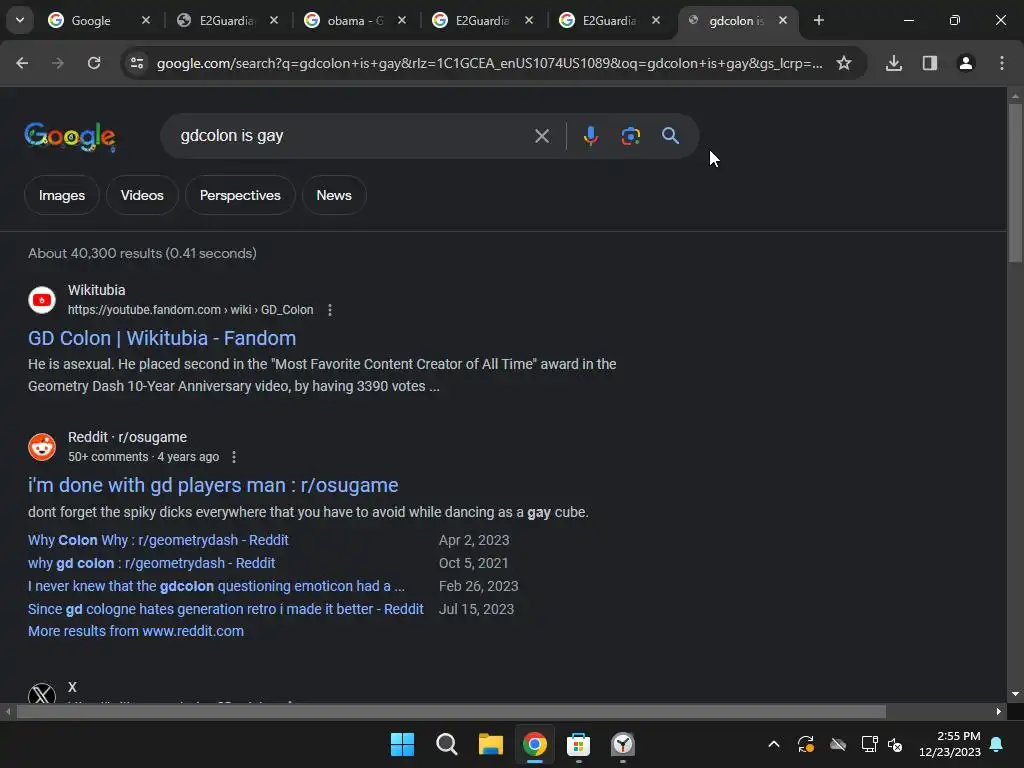The width and height of the screenshot is (1024, 768).
Task: Close the active gdcolon tab
Action: (782, 20)
